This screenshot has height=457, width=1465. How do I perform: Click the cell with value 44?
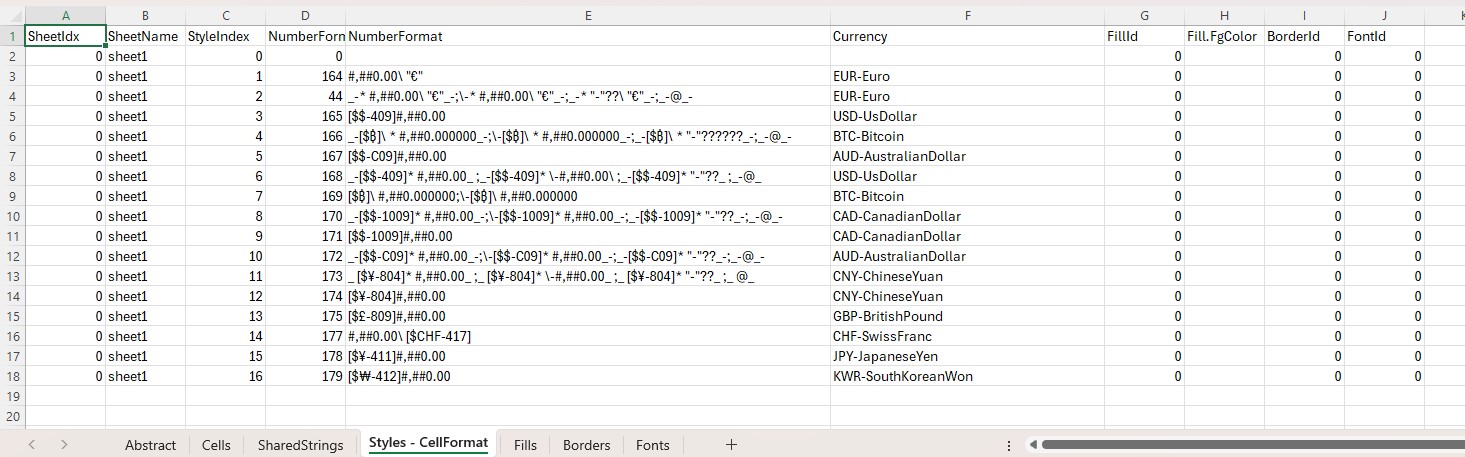coord(305,96)
